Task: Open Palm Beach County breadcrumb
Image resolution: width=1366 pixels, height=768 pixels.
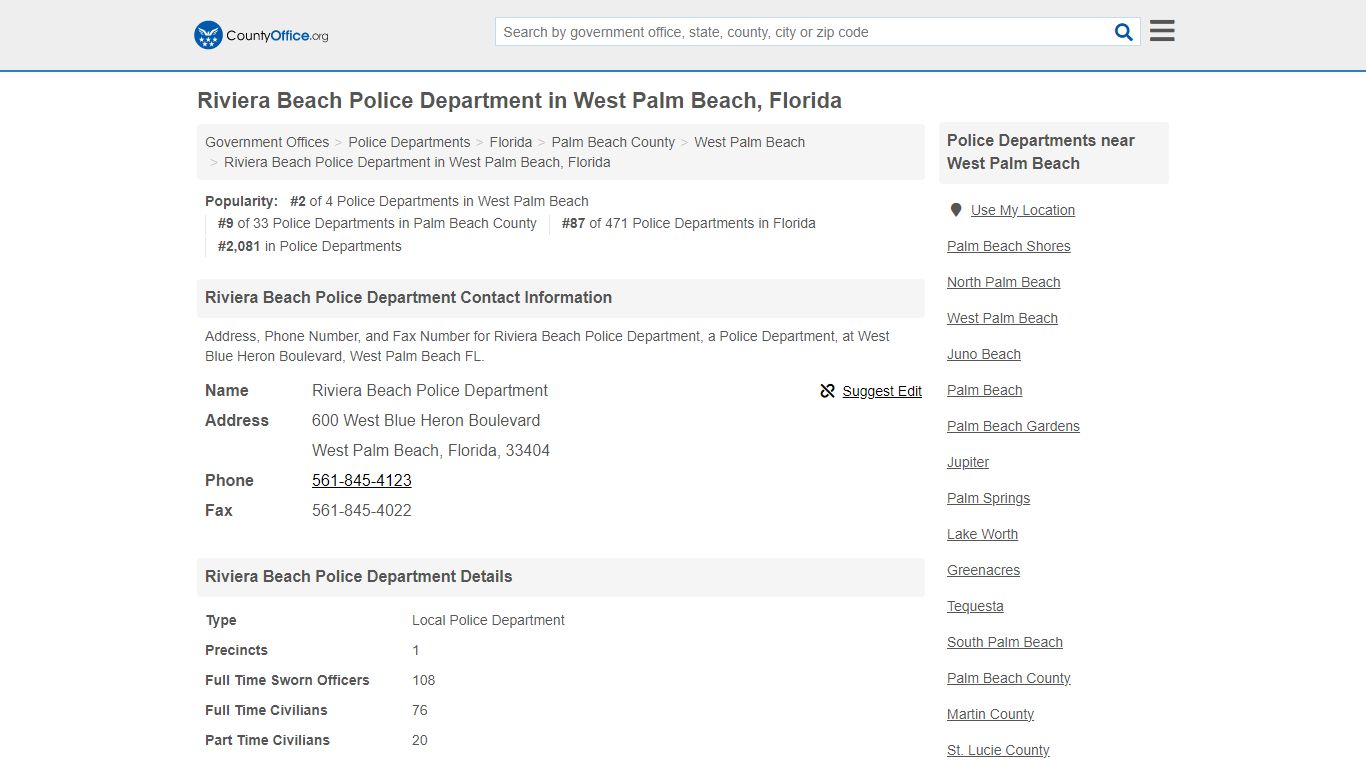Action: 613,142
